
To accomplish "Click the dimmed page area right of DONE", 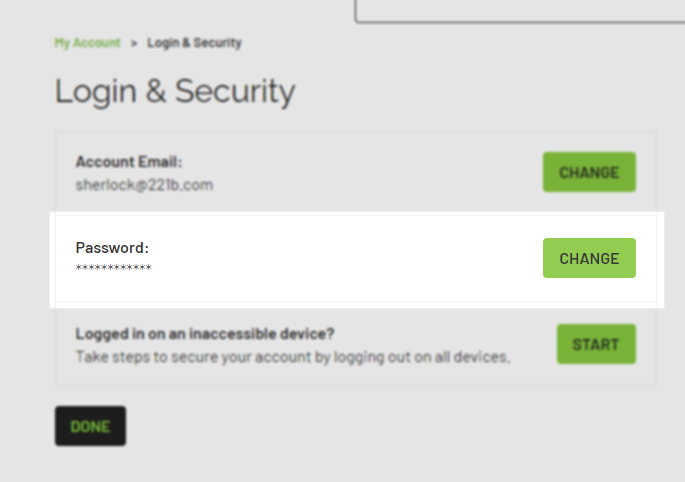I will tap(400, 428).
